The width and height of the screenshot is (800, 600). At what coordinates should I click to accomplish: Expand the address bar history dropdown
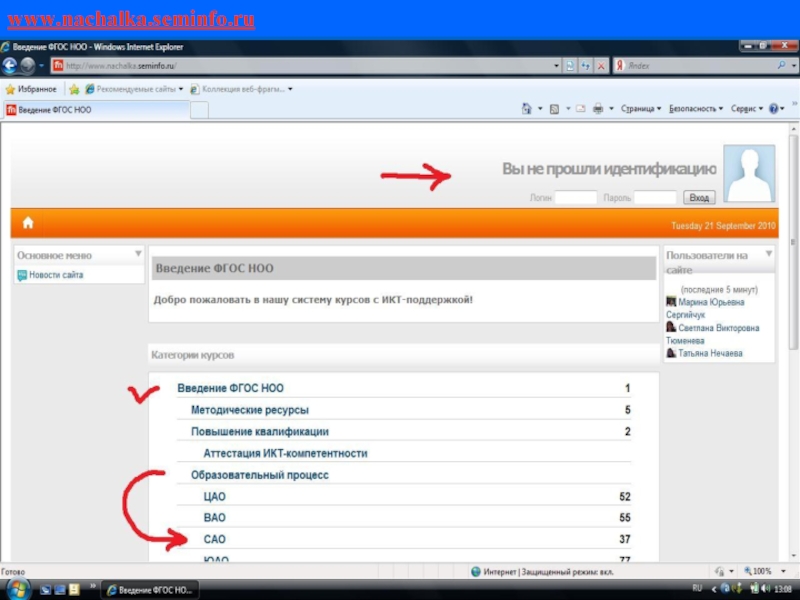(556, 66)
